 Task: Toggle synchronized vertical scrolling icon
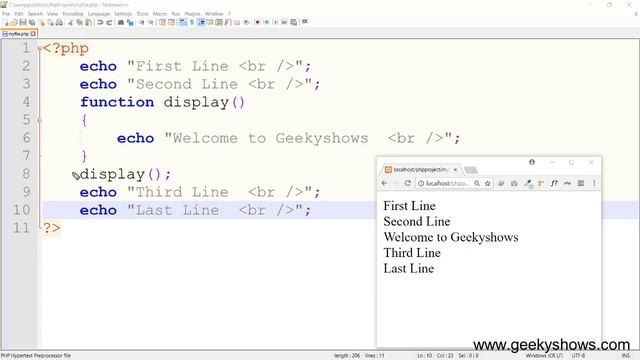162,22
